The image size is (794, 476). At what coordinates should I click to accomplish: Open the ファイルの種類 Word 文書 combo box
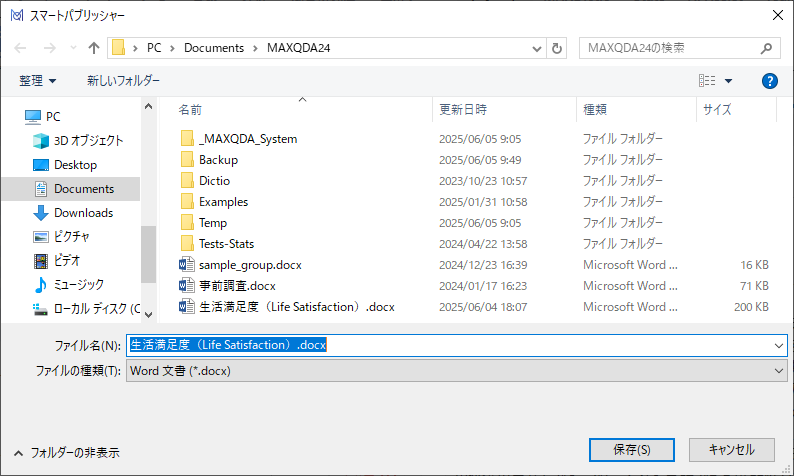pyautogui.click(x=457, y=371)
